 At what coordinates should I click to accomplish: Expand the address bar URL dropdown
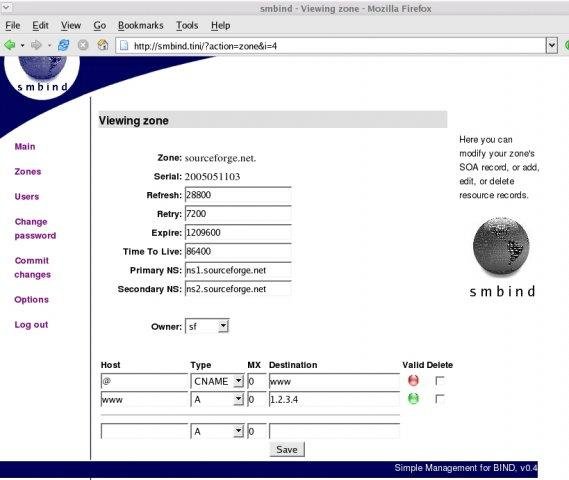pyautogui.click(x=552, y=46)
